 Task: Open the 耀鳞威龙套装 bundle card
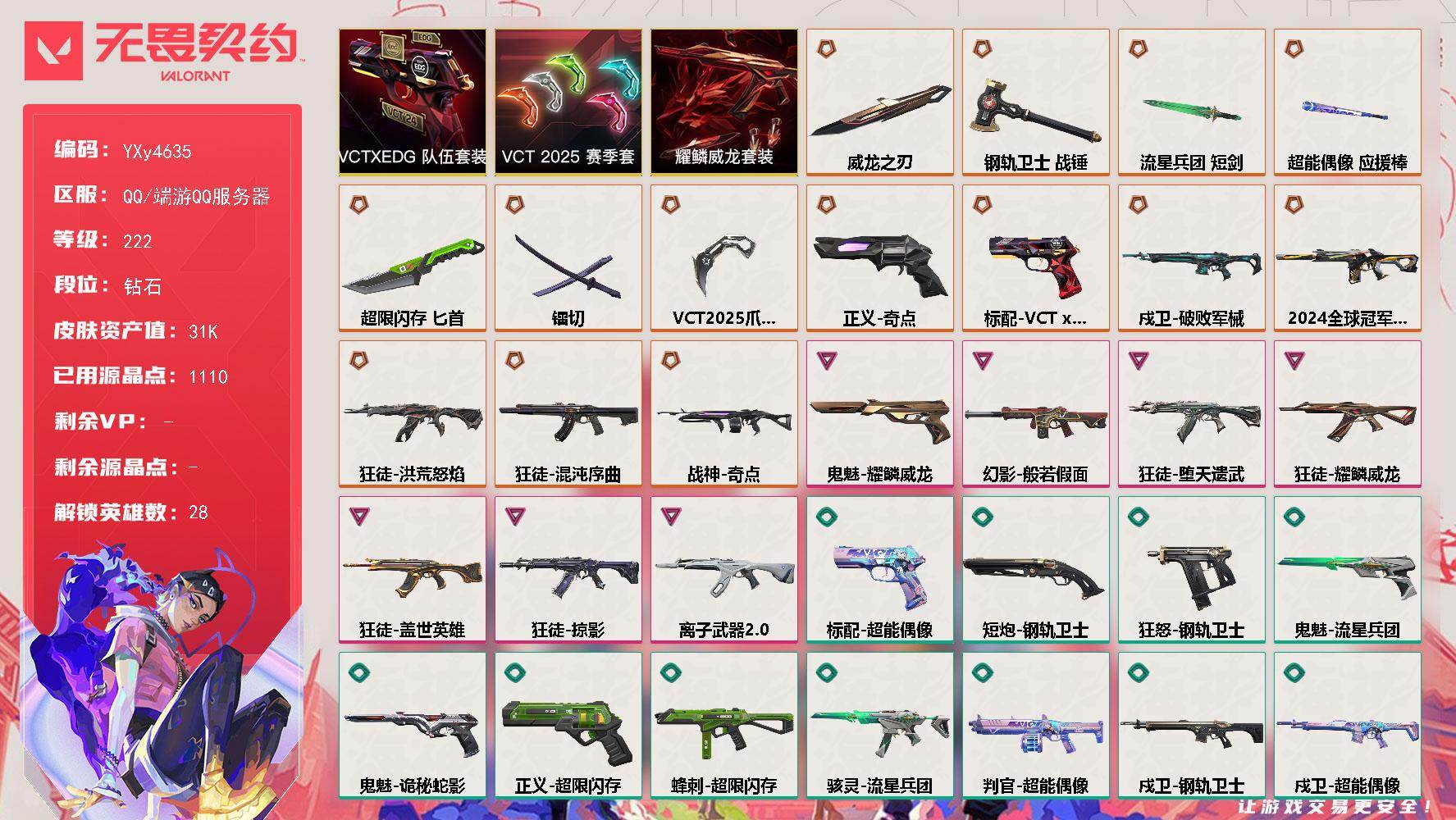723,102
